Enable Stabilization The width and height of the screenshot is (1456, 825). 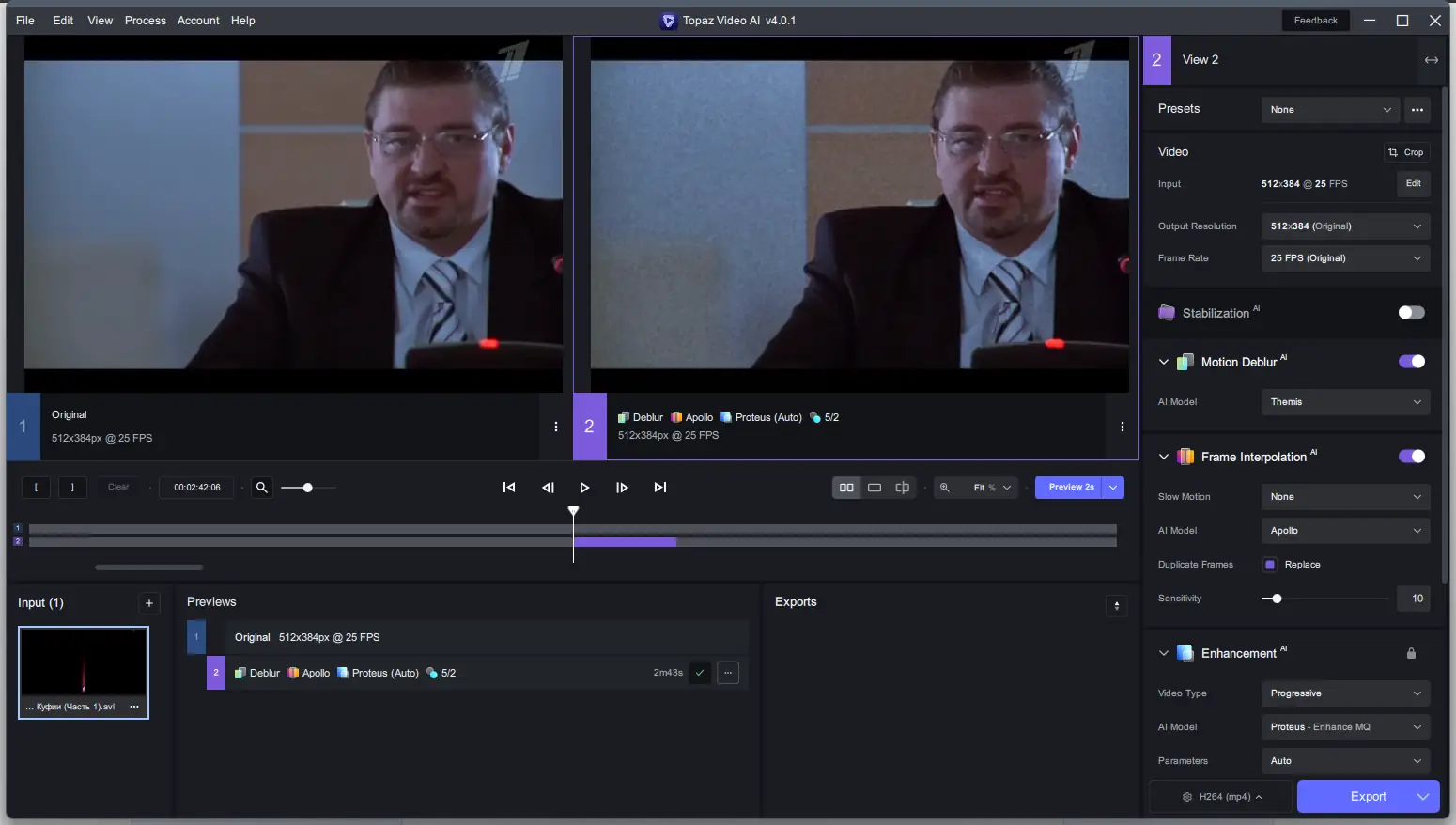(x=1412, y=312)
